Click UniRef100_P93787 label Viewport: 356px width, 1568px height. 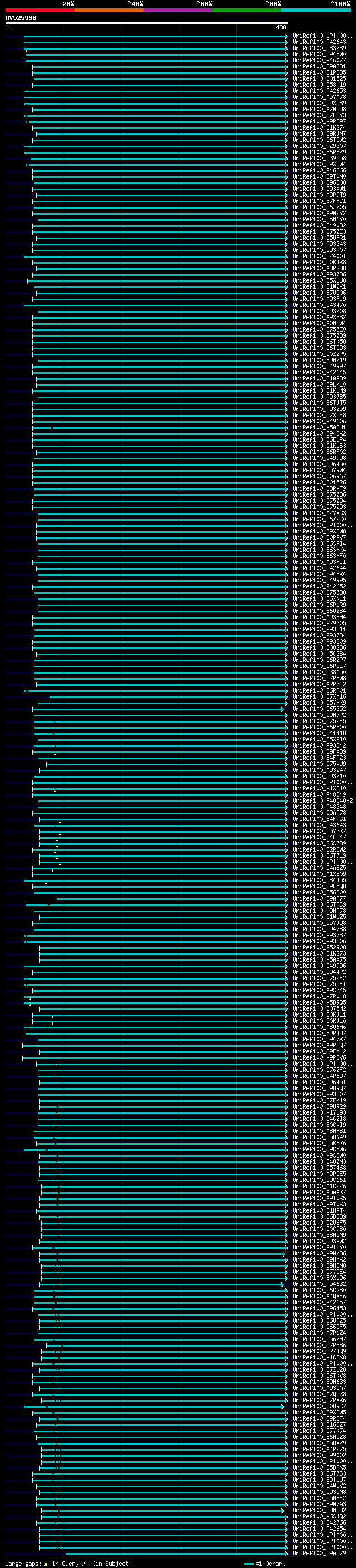(319, 935)
